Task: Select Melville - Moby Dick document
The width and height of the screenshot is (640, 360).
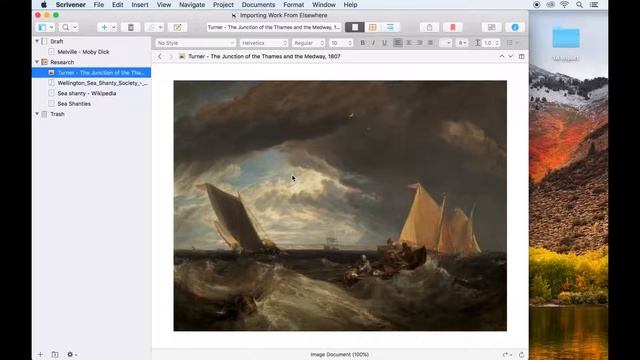Action: point(83,52)
